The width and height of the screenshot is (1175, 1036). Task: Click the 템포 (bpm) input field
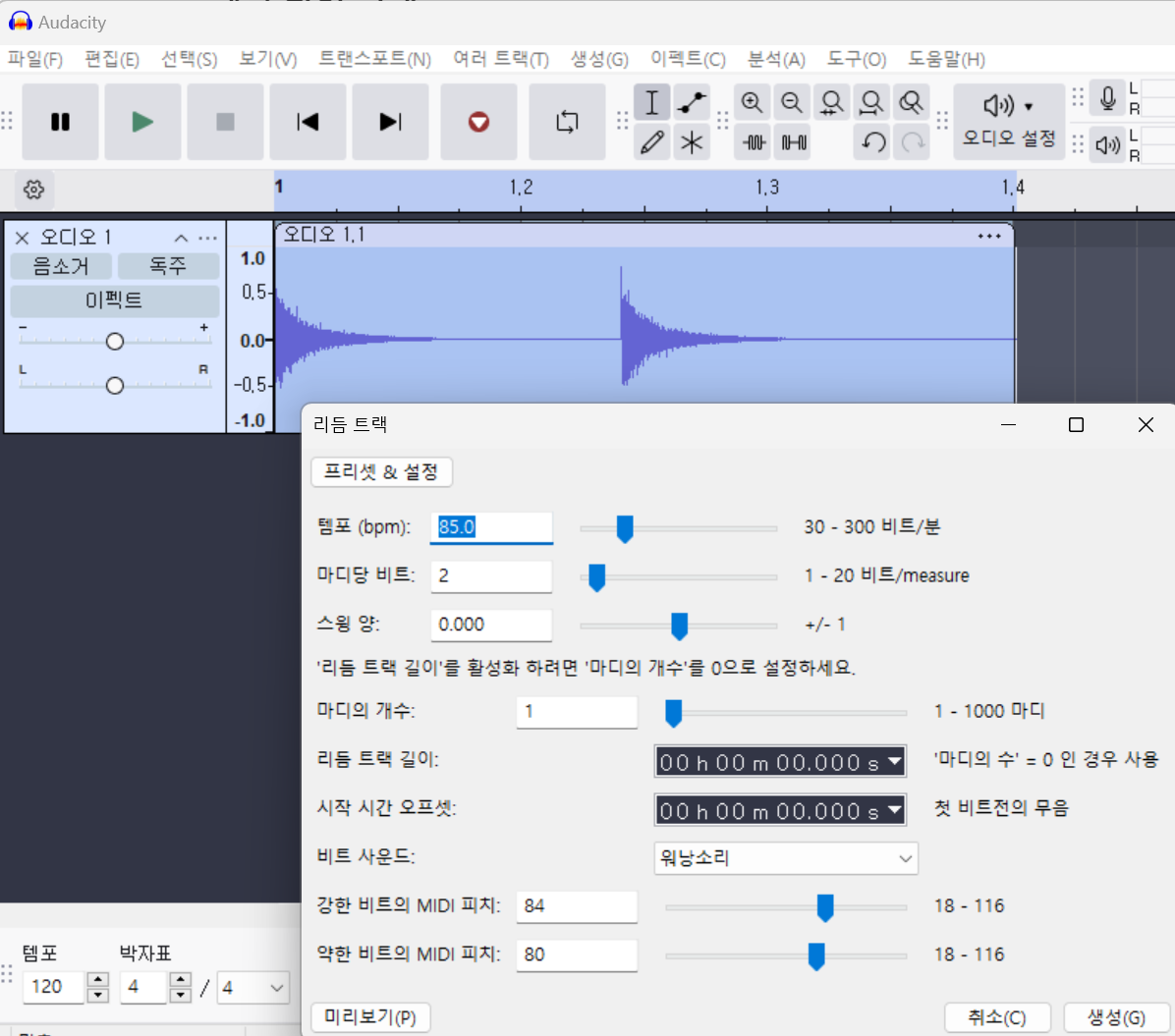(x=491, y=527)
